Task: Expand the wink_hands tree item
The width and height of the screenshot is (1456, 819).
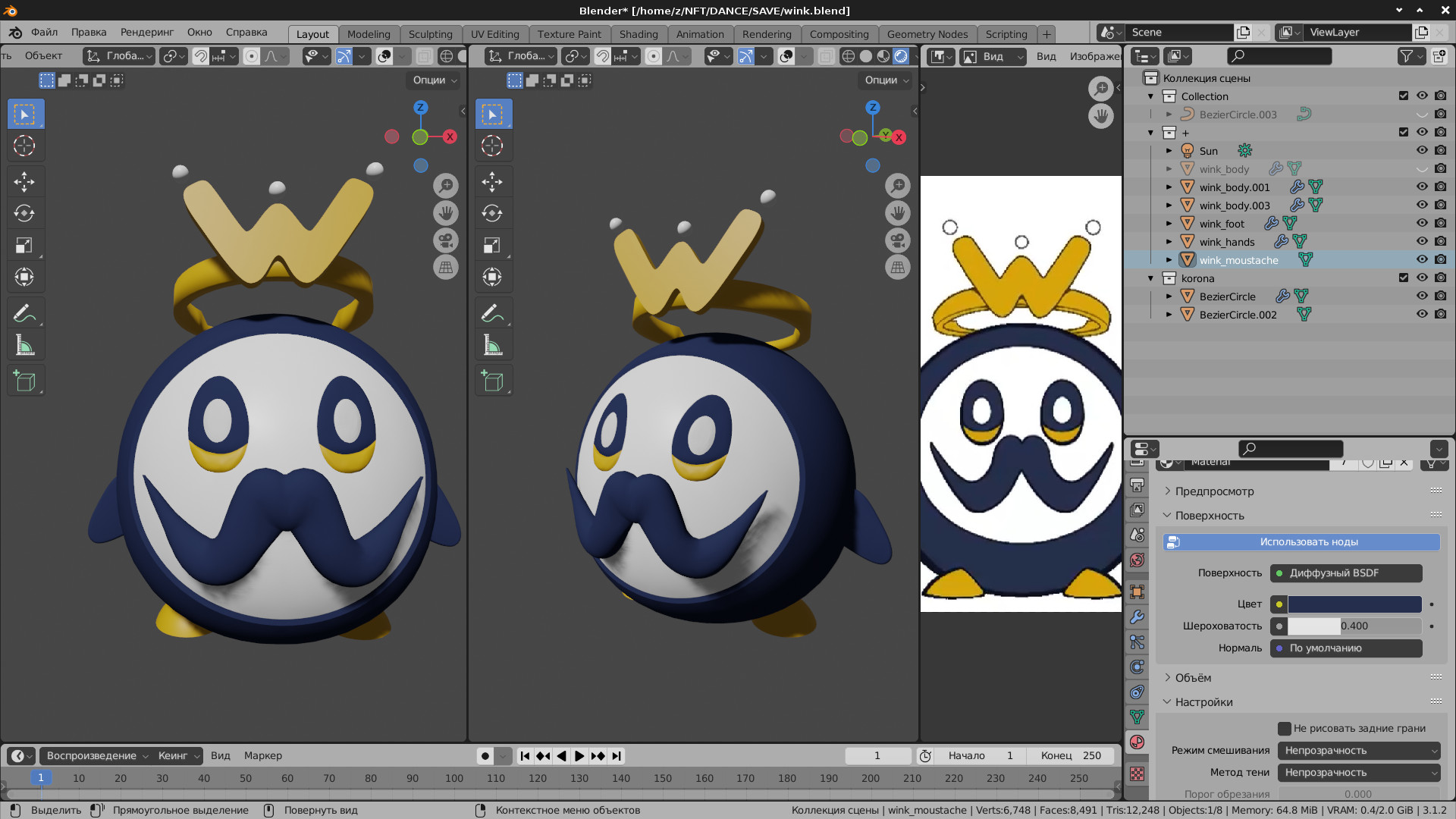Action: pos(1169,242)
